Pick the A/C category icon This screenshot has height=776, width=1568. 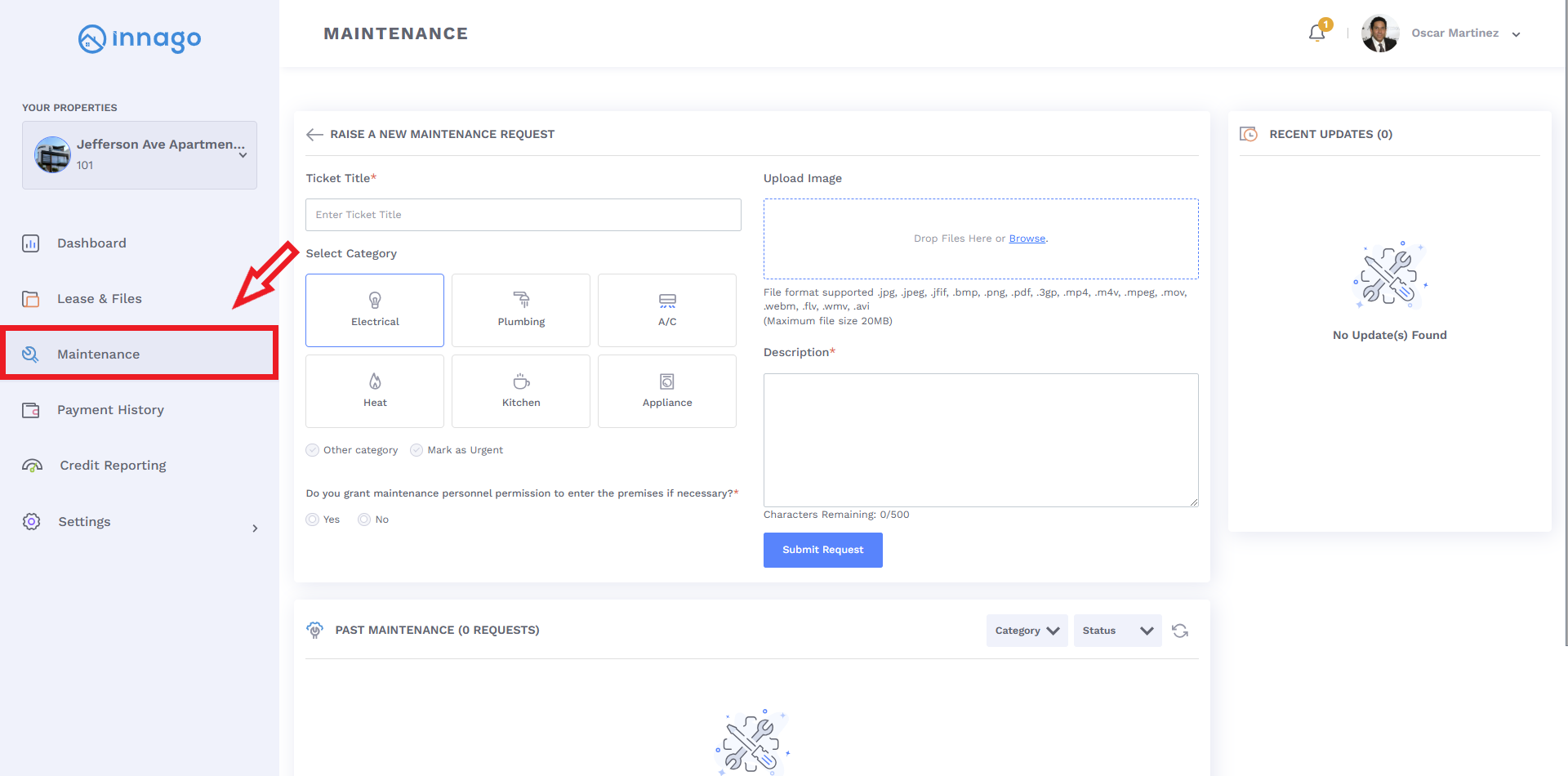point(667,301)
